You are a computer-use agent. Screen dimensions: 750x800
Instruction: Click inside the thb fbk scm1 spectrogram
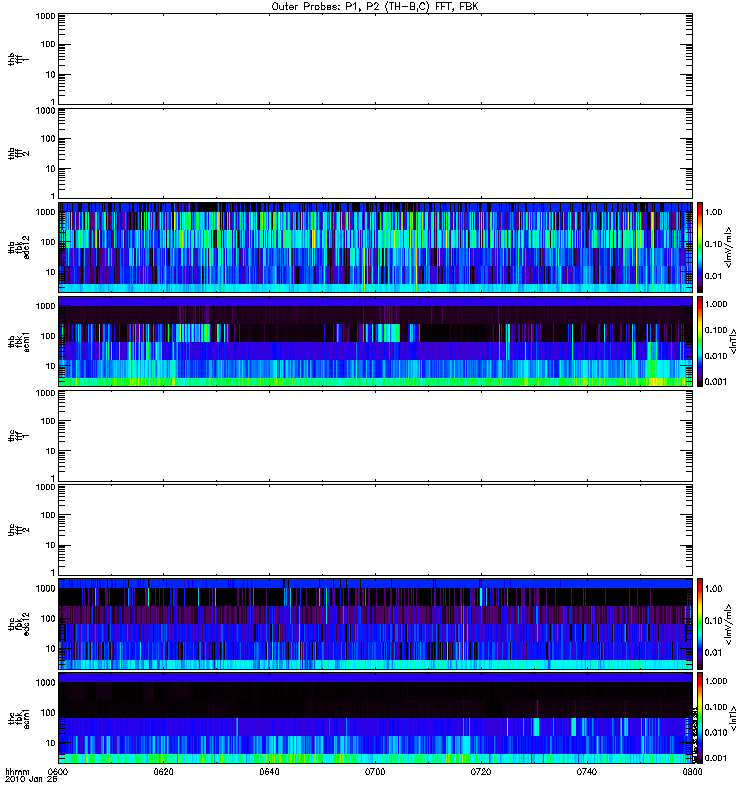[x=376, y=341]
